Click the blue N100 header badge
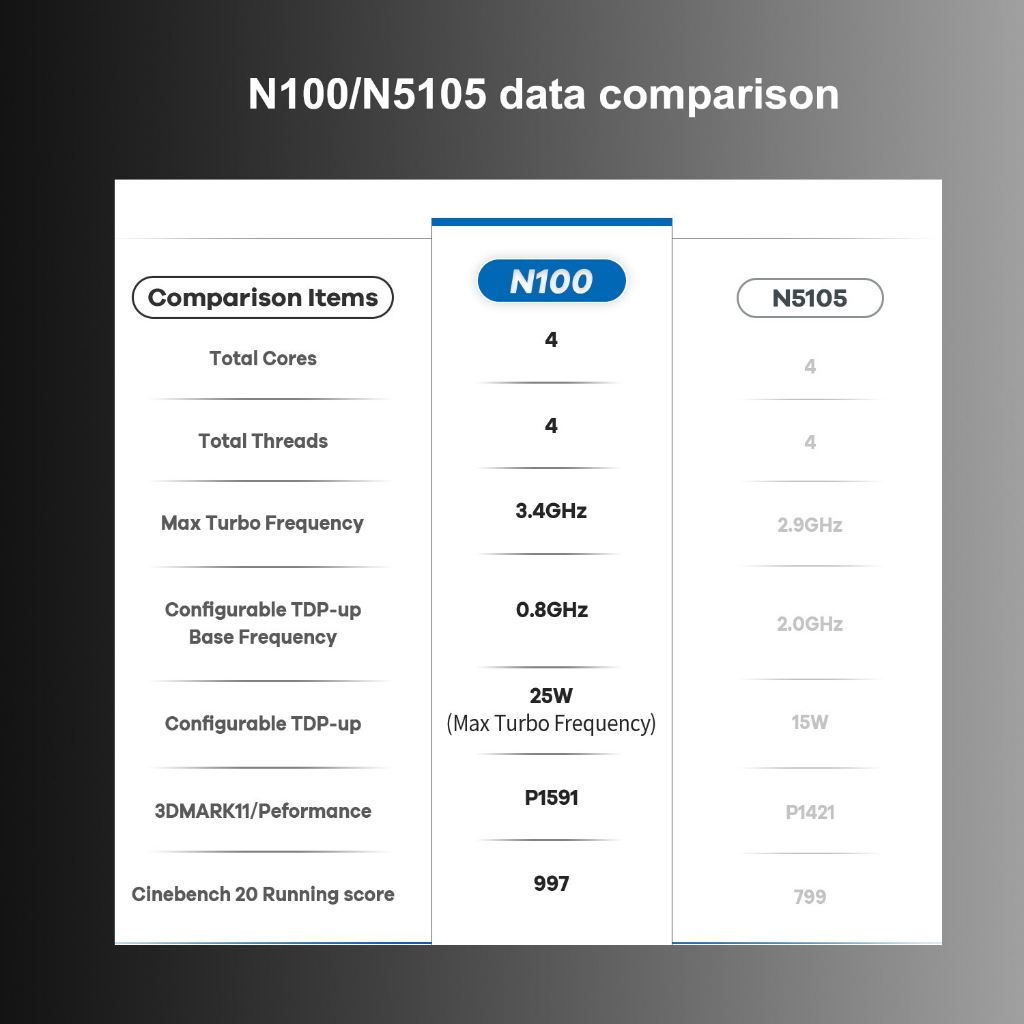The height and width of the screenshot is (1024, 1024). click(x=551, y=281)
